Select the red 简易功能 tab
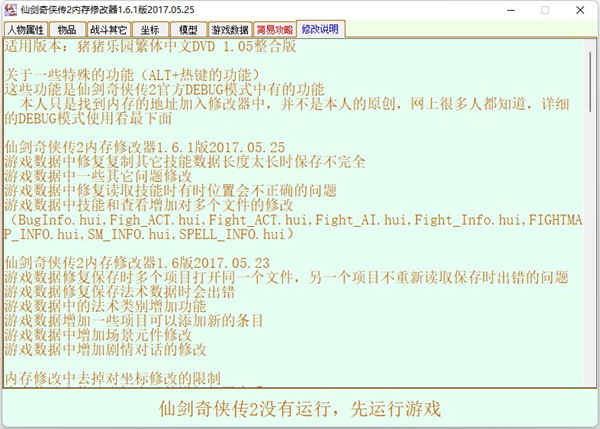 pos(275,29)
